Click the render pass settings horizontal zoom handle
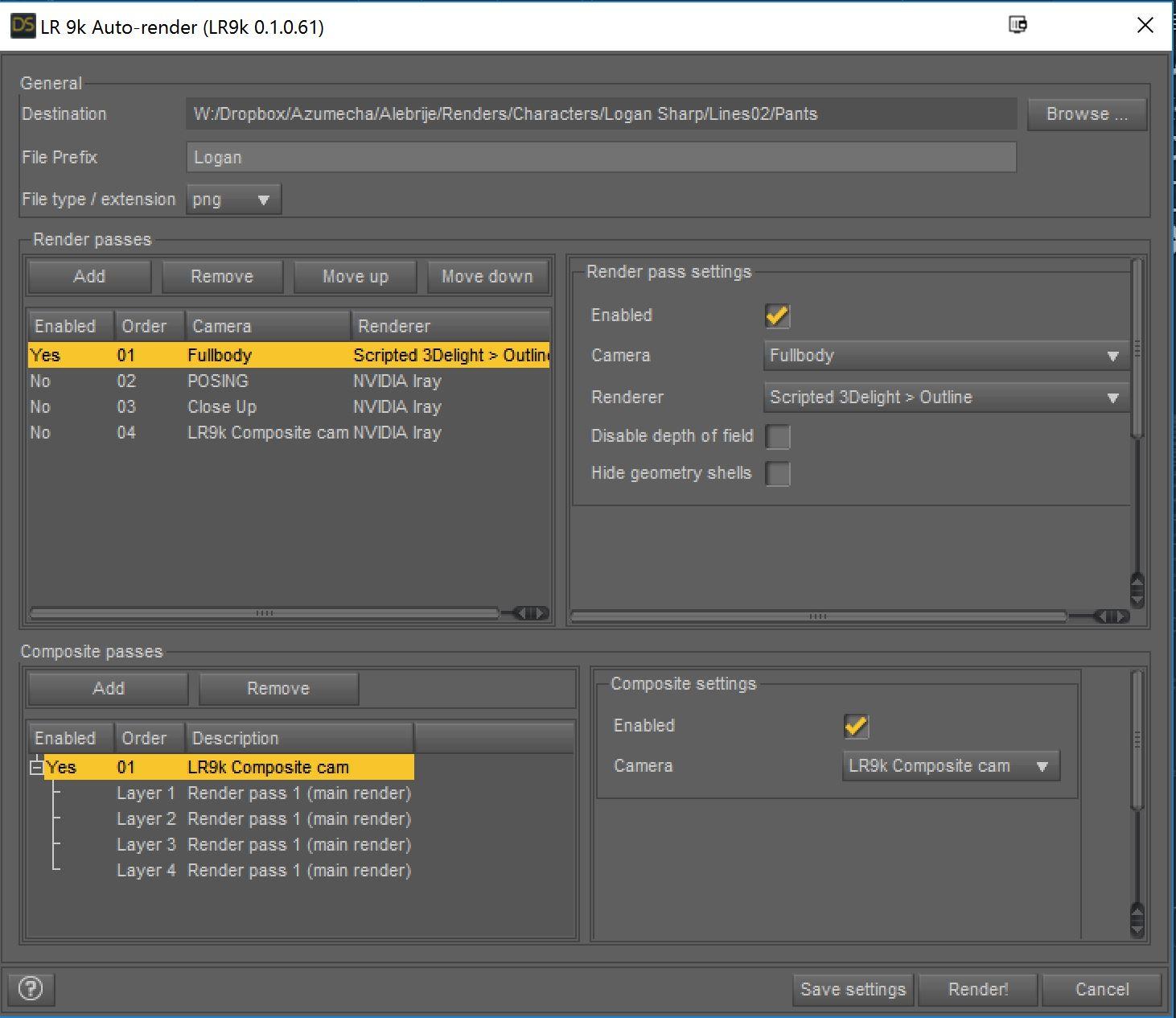Screen dimensions: 1176x1018 tap(1112, 616)
